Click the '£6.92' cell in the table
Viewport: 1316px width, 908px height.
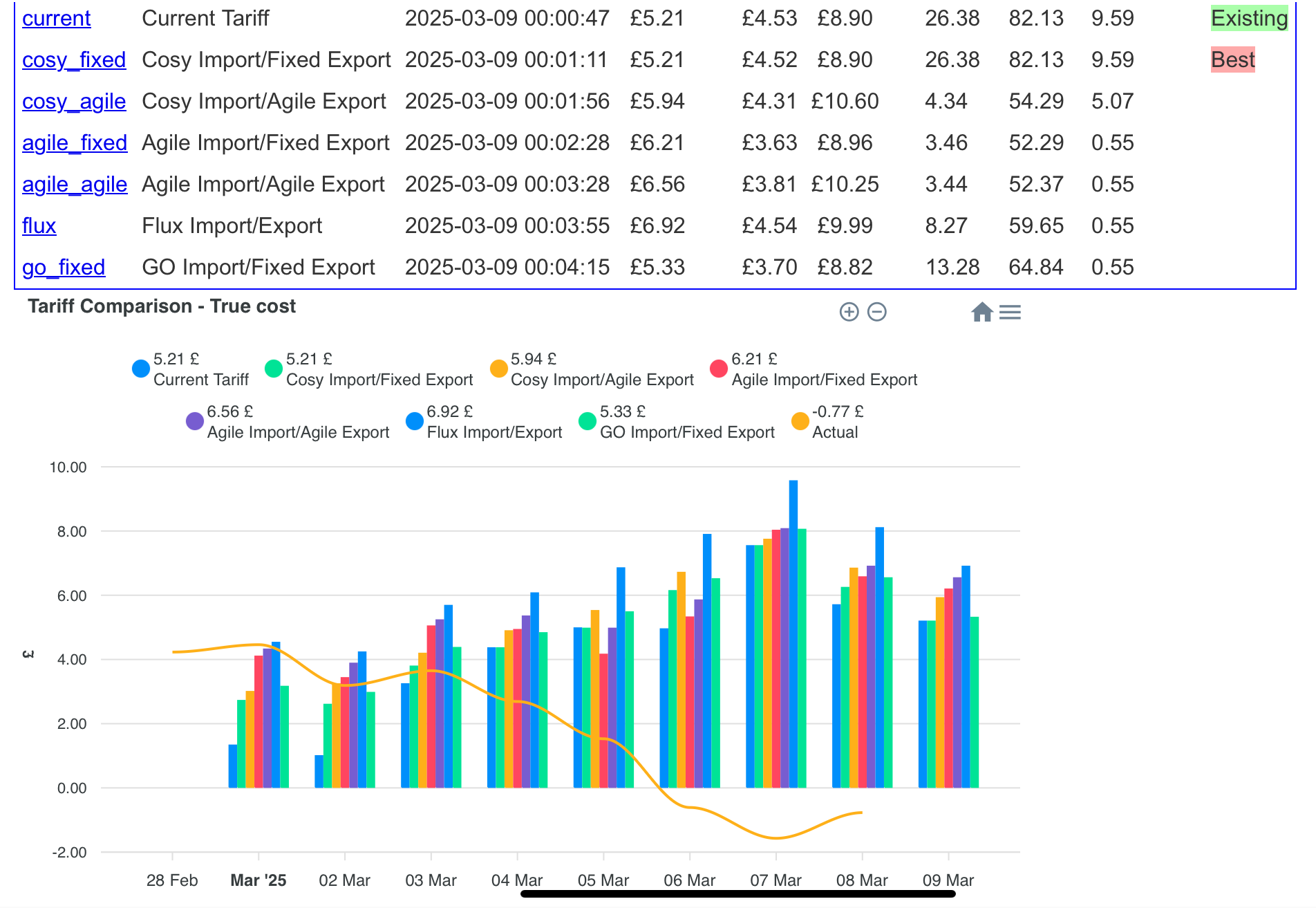[657, 226]
